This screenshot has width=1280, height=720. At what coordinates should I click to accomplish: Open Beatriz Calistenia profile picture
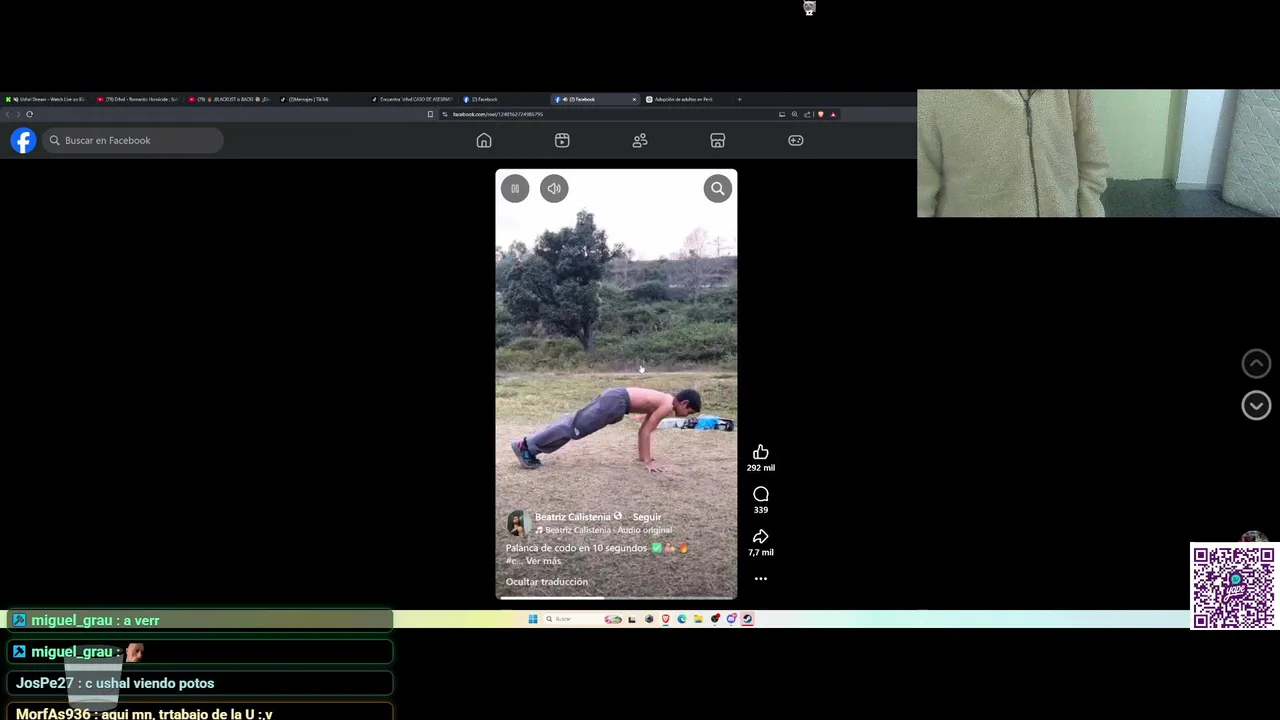pos(517,523)
